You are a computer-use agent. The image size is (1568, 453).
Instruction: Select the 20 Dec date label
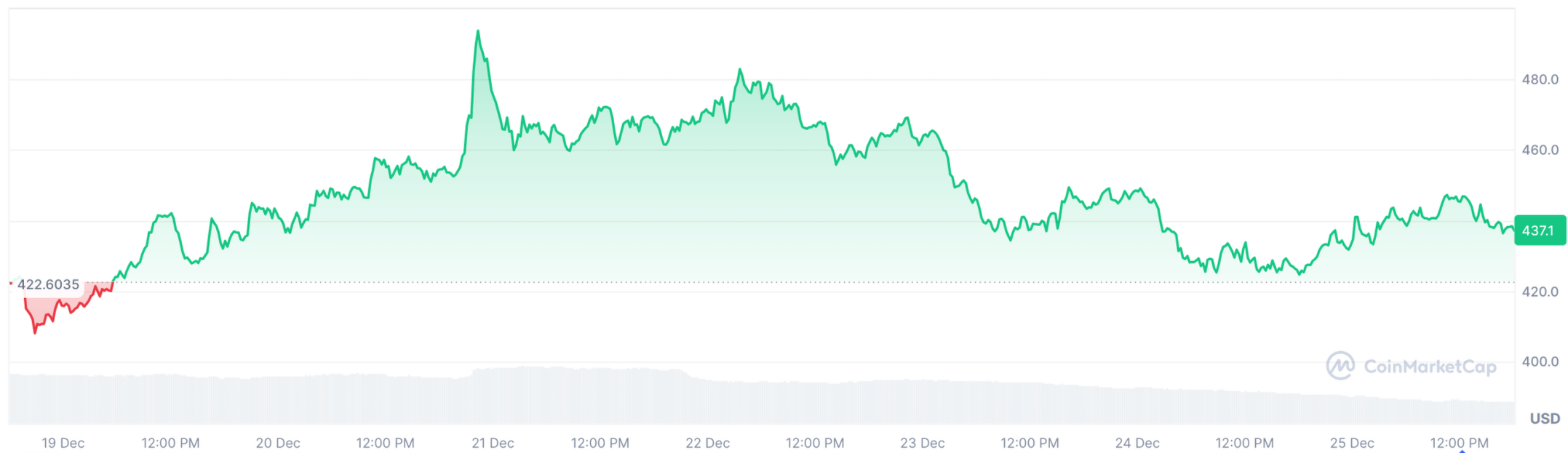click(x=278, y=443)
